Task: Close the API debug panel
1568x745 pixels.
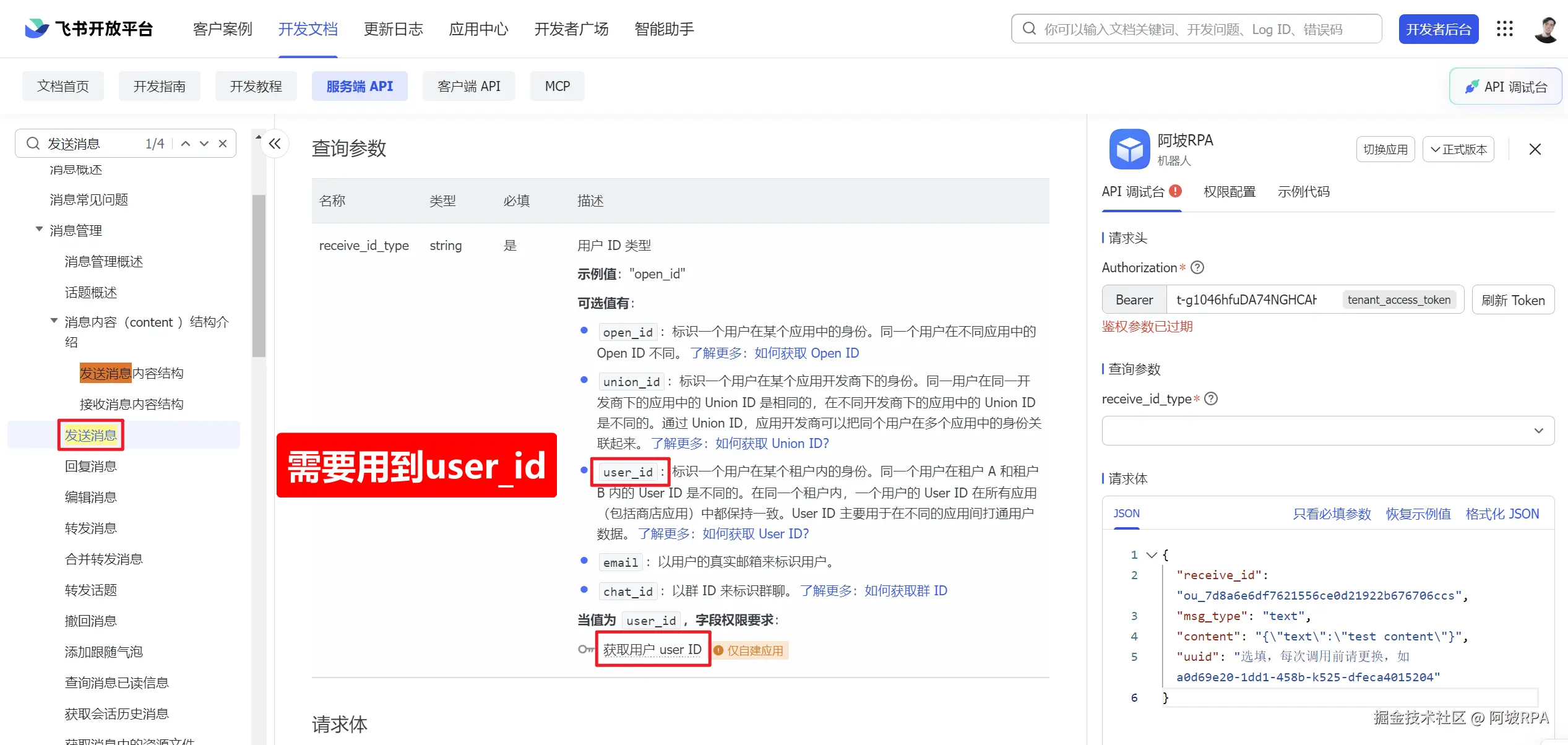Action: [1535, 149]
